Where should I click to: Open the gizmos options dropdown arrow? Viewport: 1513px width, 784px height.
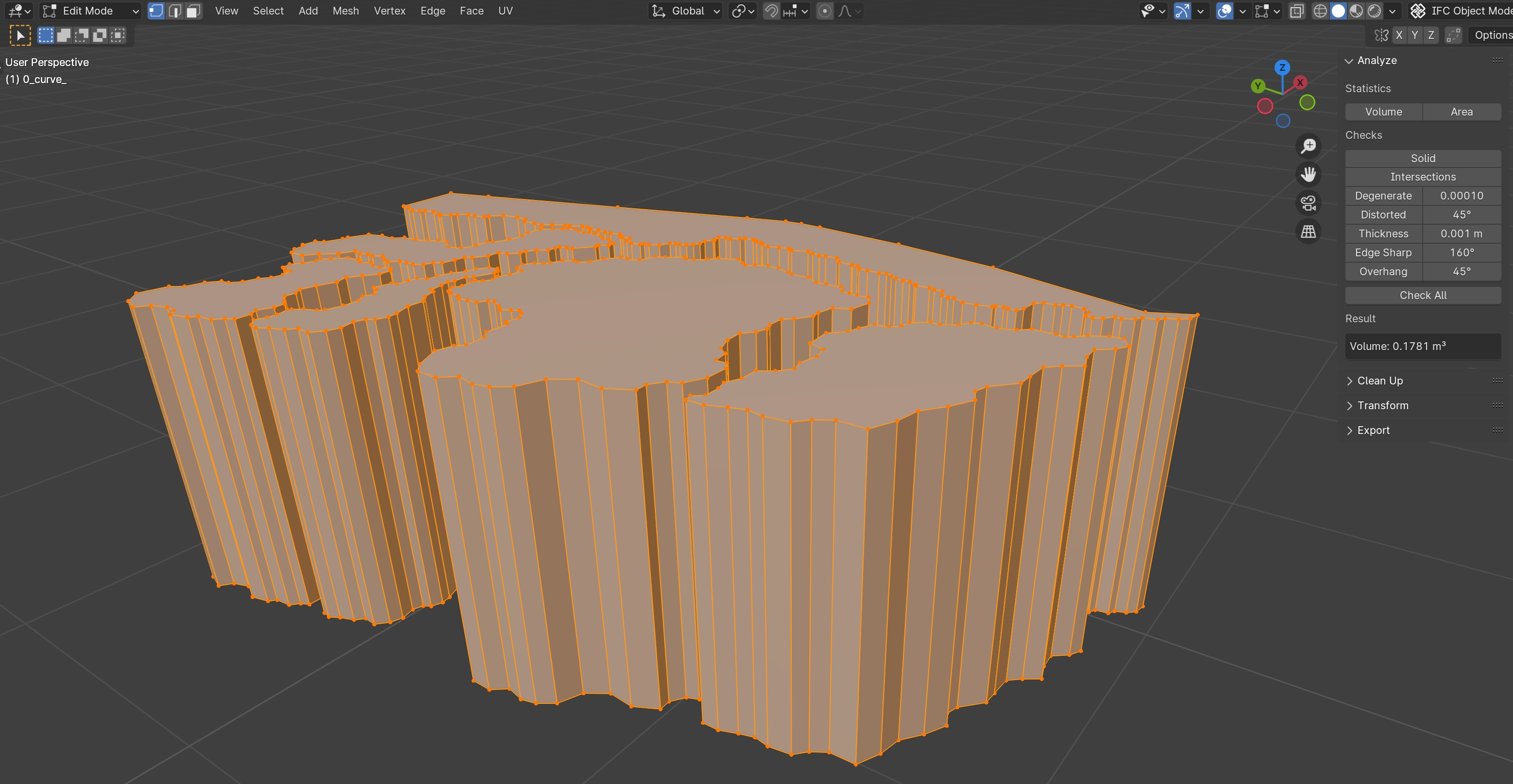[1200, 11]
